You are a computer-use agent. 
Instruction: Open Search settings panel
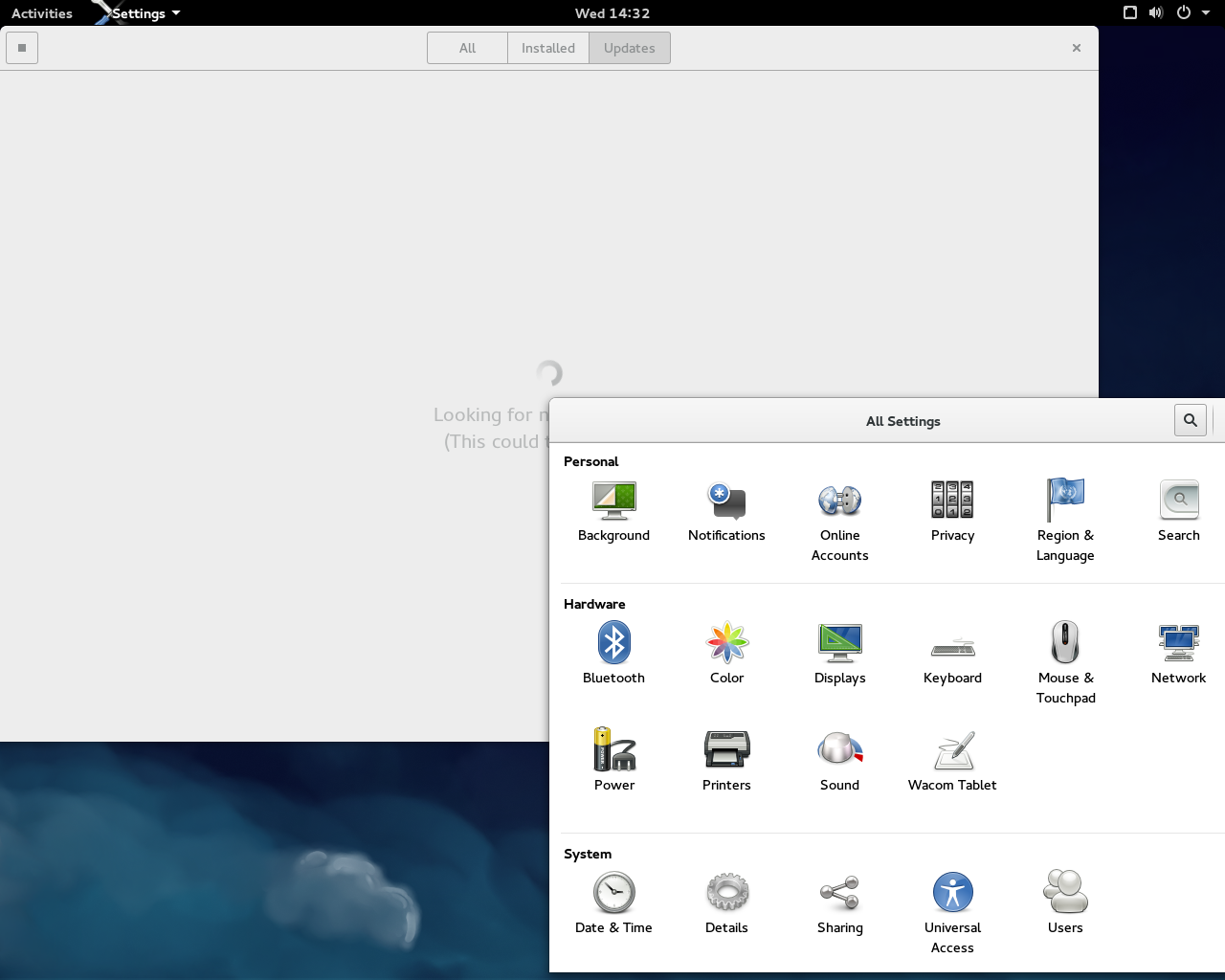1178,512
